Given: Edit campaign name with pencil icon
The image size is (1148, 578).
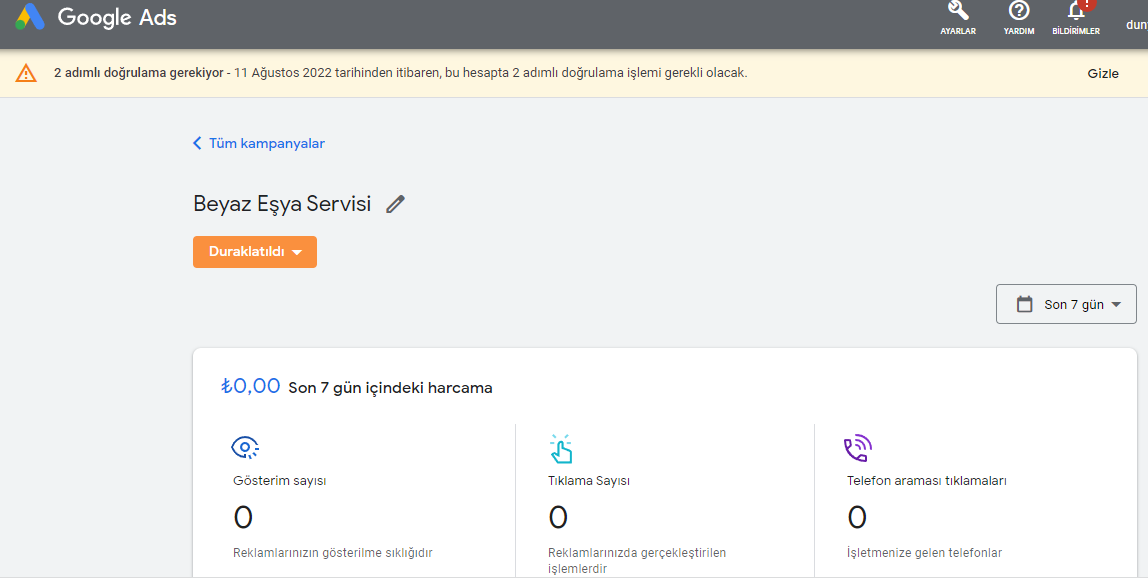Looking at the screenshot, I should (x=395, y=204).
